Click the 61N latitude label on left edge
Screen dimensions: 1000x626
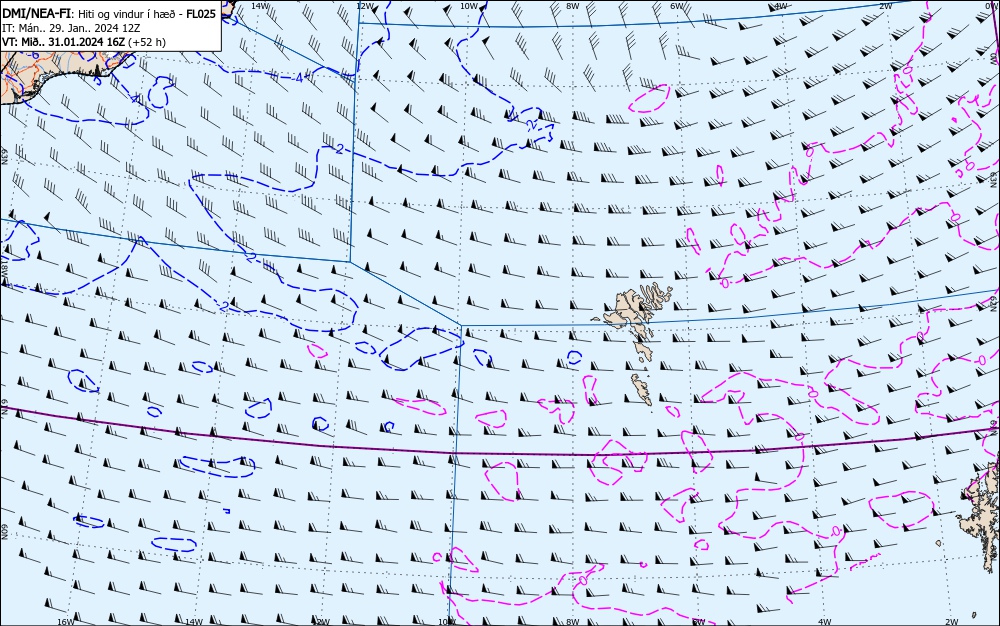4,407
